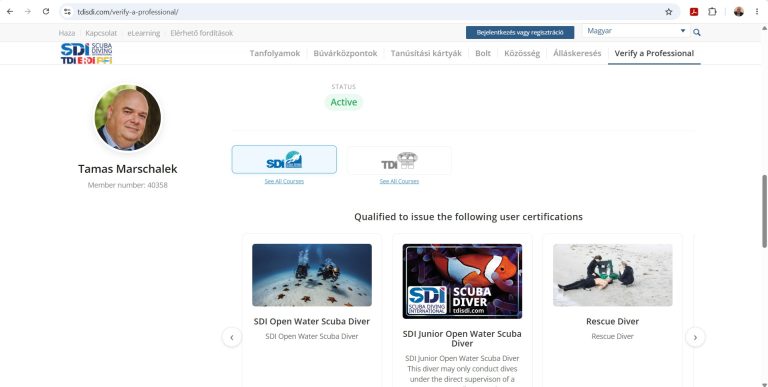The width and height of the screenshot is (768, 387).
Task: Click the SDI TDI ERDI PFI logo
Action: (x=86, y=53)
